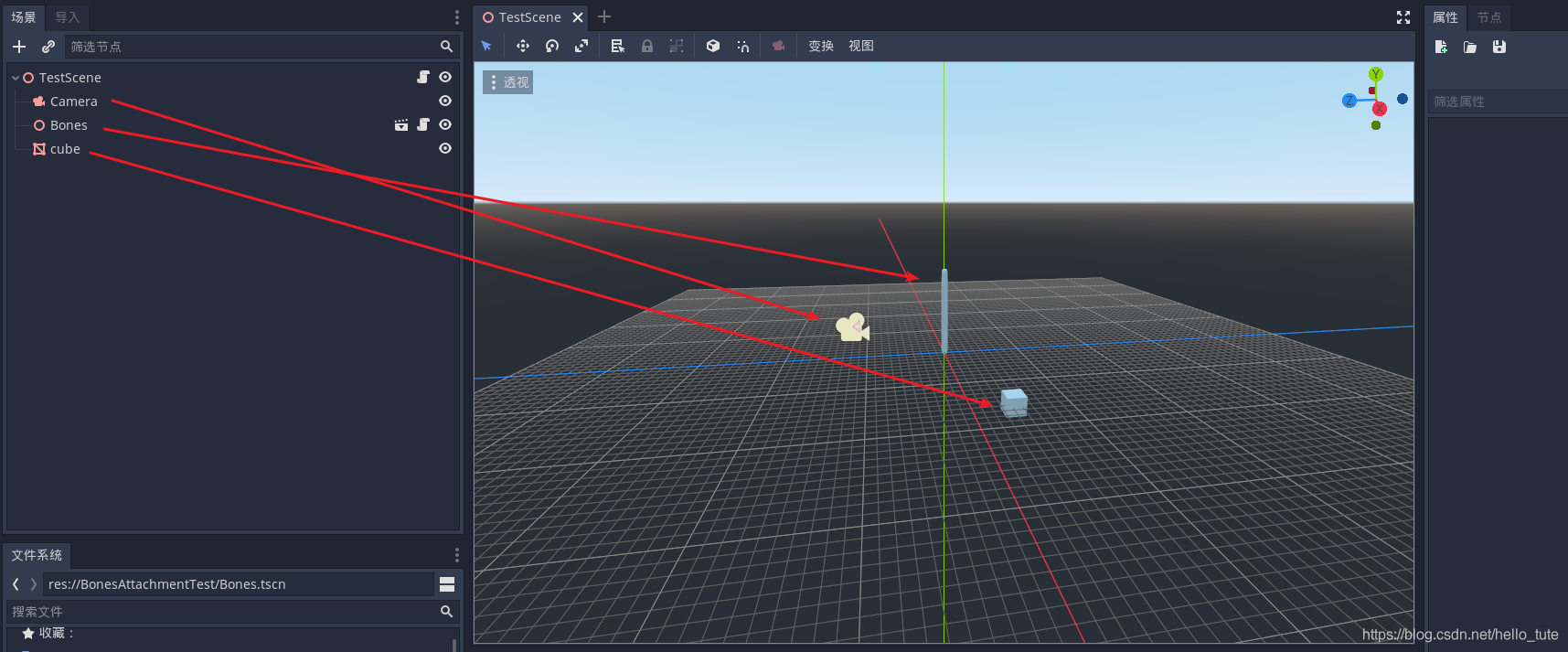The width and height of the screenshot is (1568, 652).
Task: Open the 视图 (View) menu
Action: (x=861, y=46)
